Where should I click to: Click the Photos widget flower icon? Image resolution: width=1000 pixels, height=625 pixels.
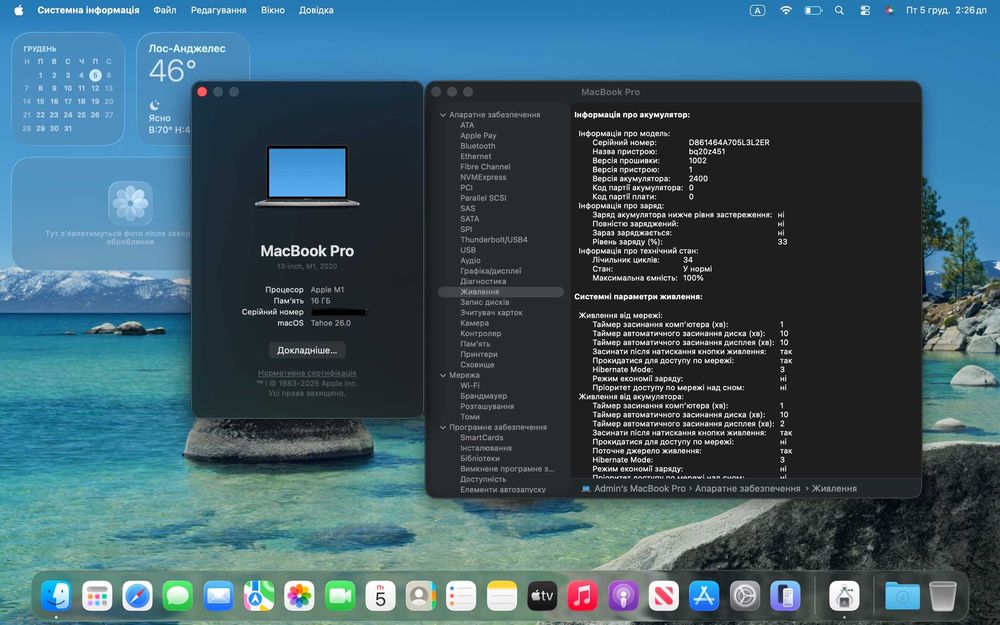click(130, 203)
